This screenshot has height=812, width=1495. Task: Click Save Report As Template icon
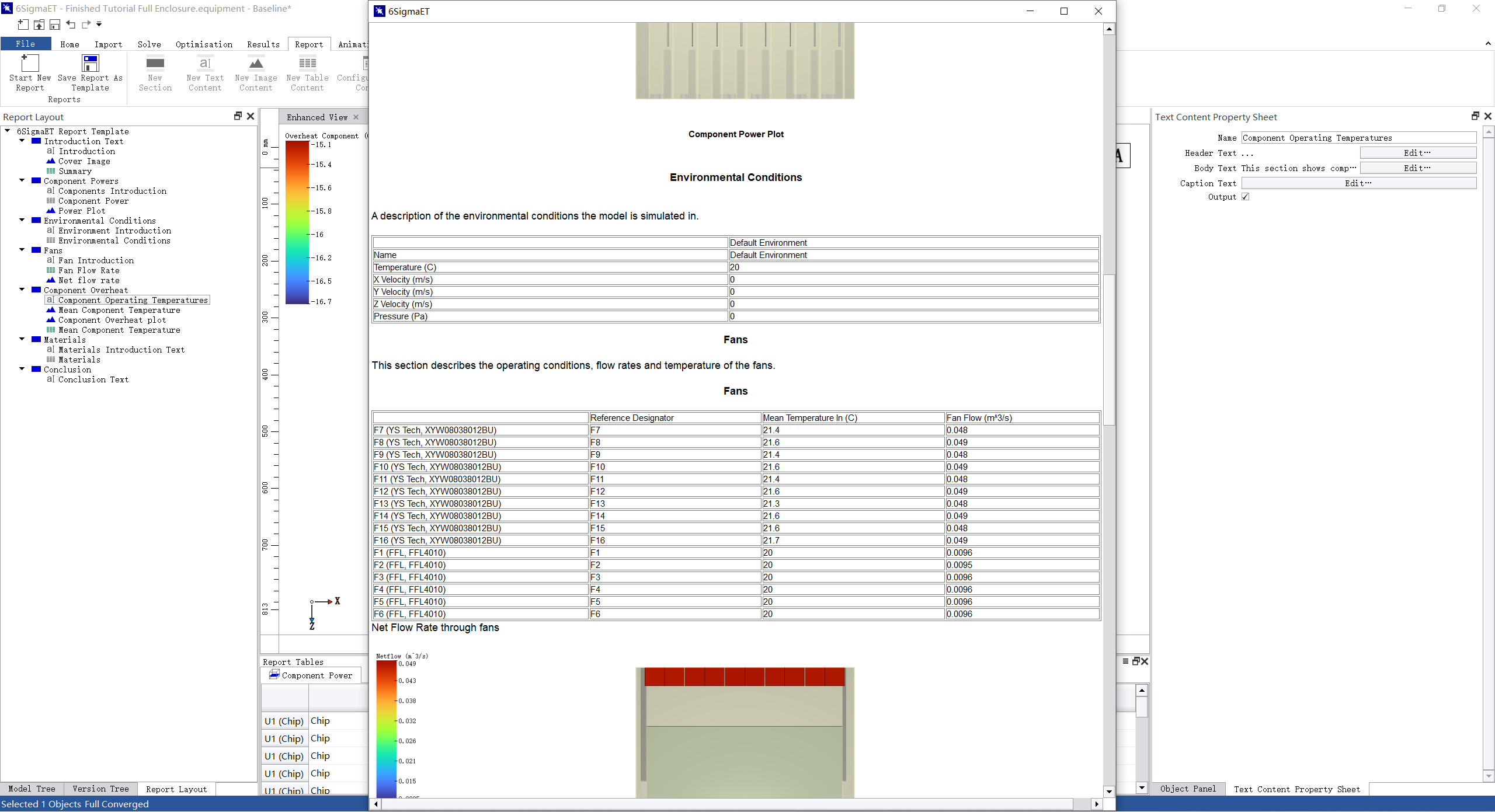click(90, 64)
